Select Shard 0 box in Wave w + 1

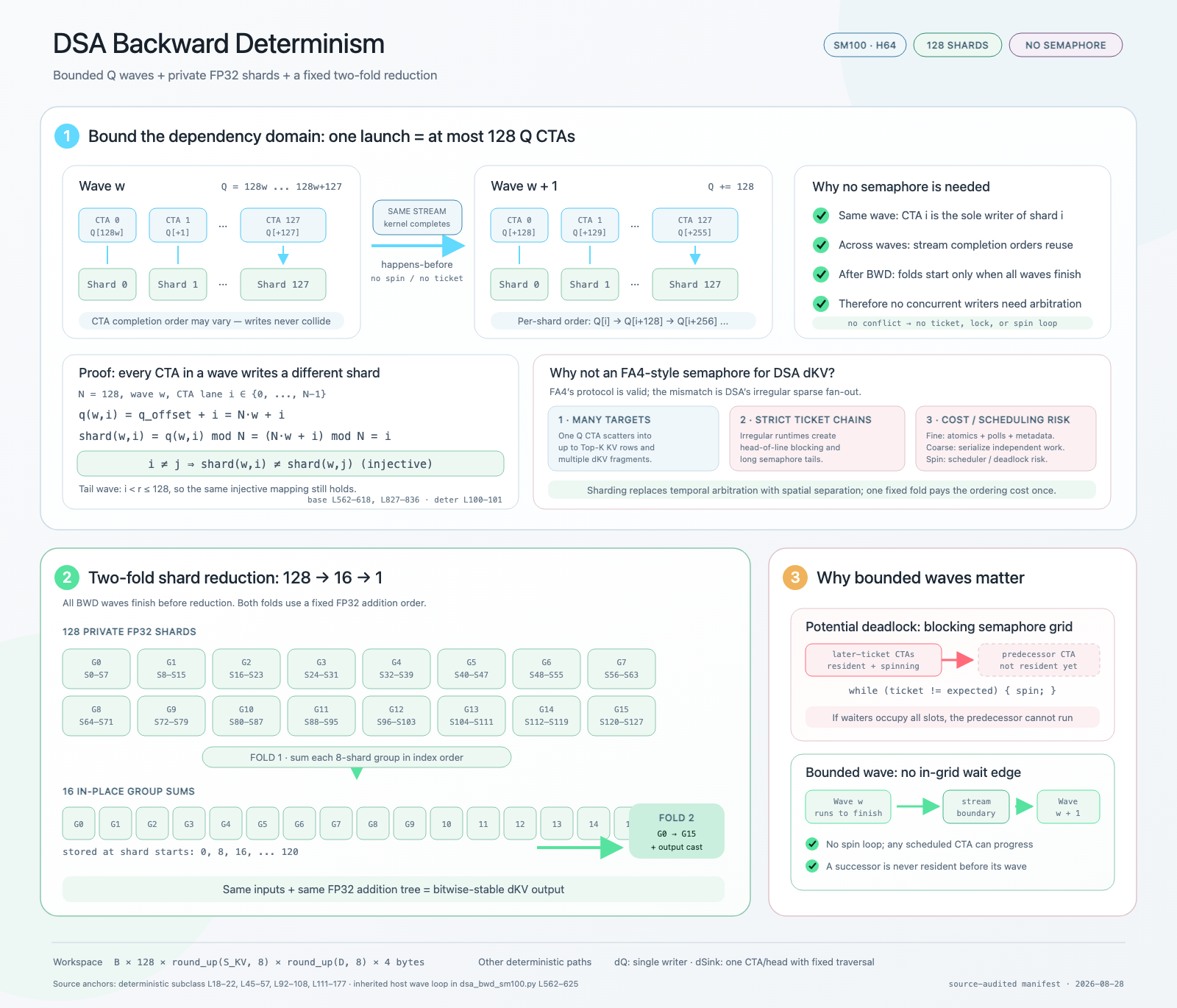(519, 285)
